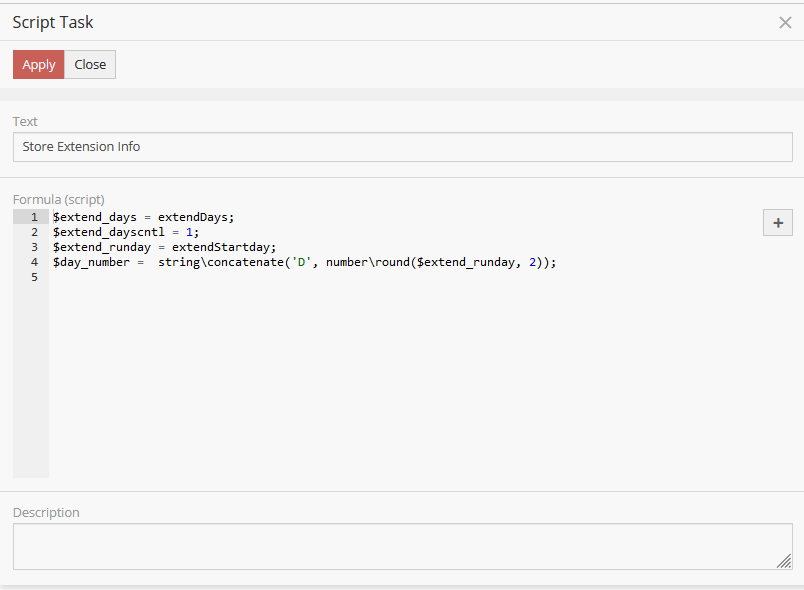Image resolution: width=804 pixels, height=590 pixels.
Task: Click line number 2 in the editor gutter
Action: (34, 232)
